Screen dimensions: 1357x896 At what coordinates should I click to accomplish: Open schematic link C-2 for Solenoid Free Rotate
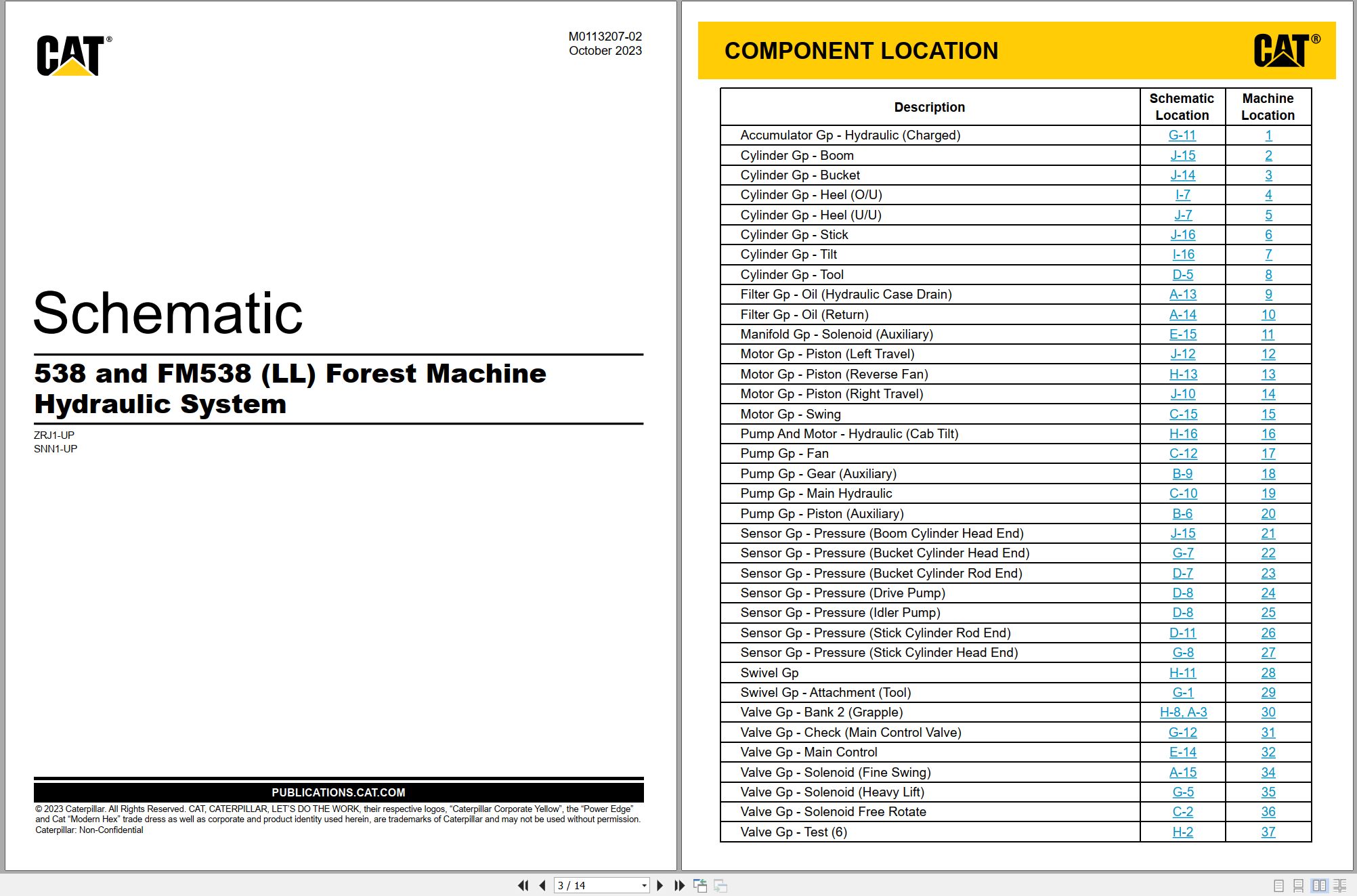pos(1182,811)
